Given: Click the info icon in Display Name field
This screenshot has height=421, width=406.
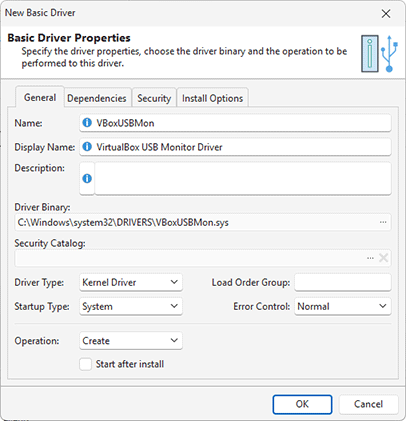Looking at the screenshot, I should (87, 147).
